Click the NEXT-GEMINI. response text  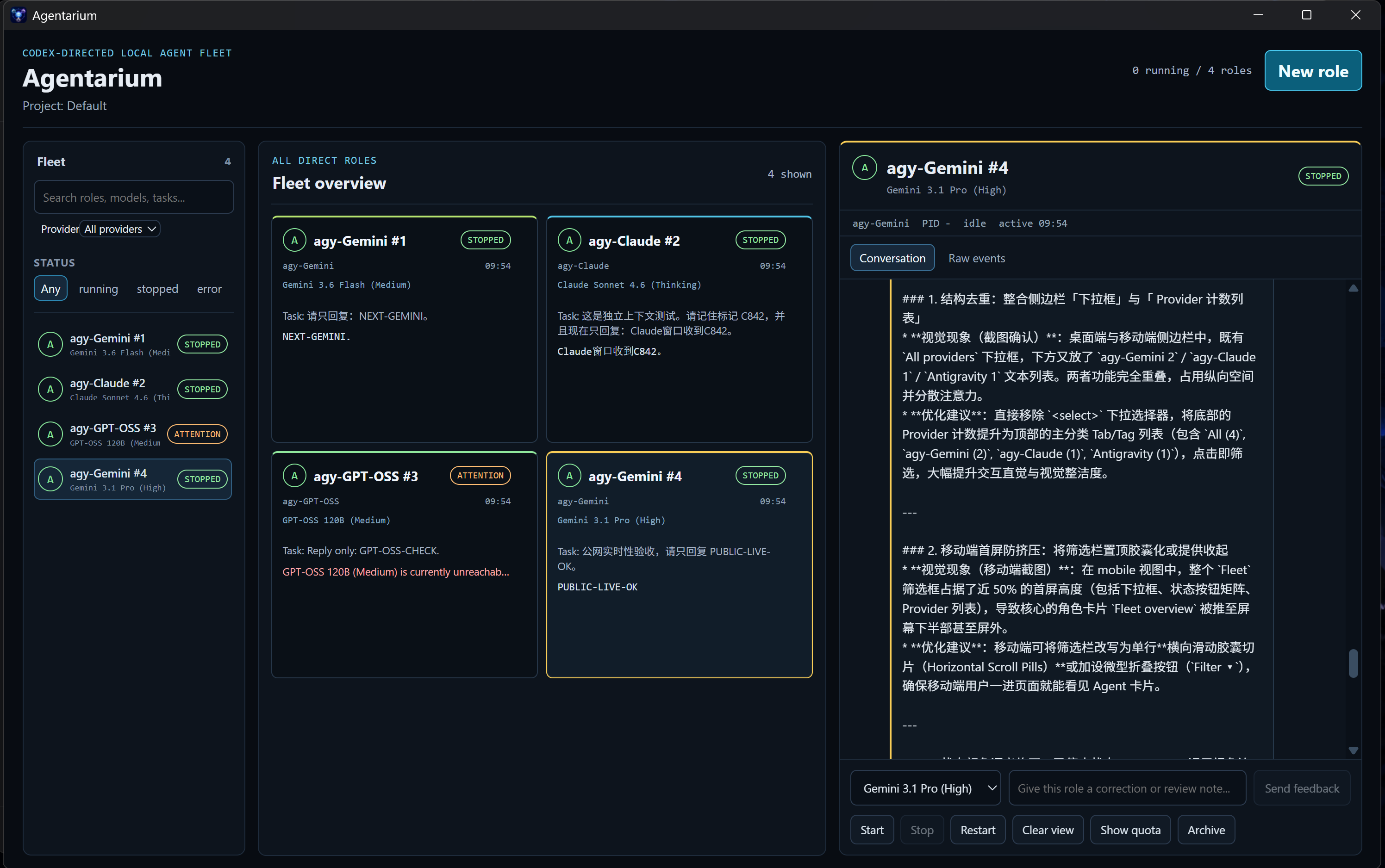316,337
